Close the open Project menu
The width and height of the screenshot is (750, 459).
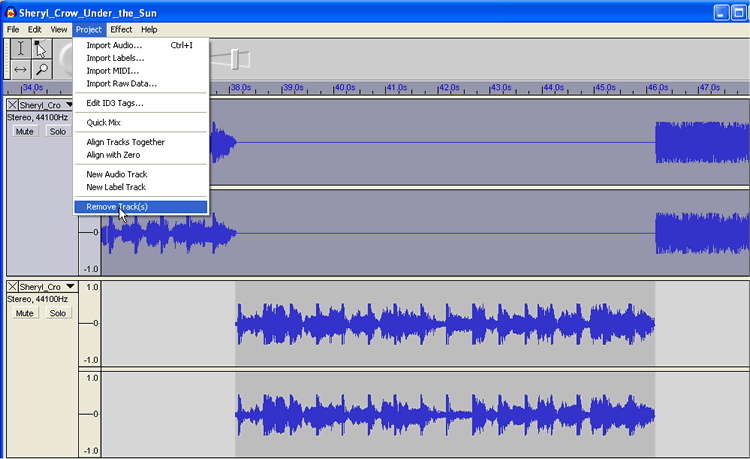88,30
